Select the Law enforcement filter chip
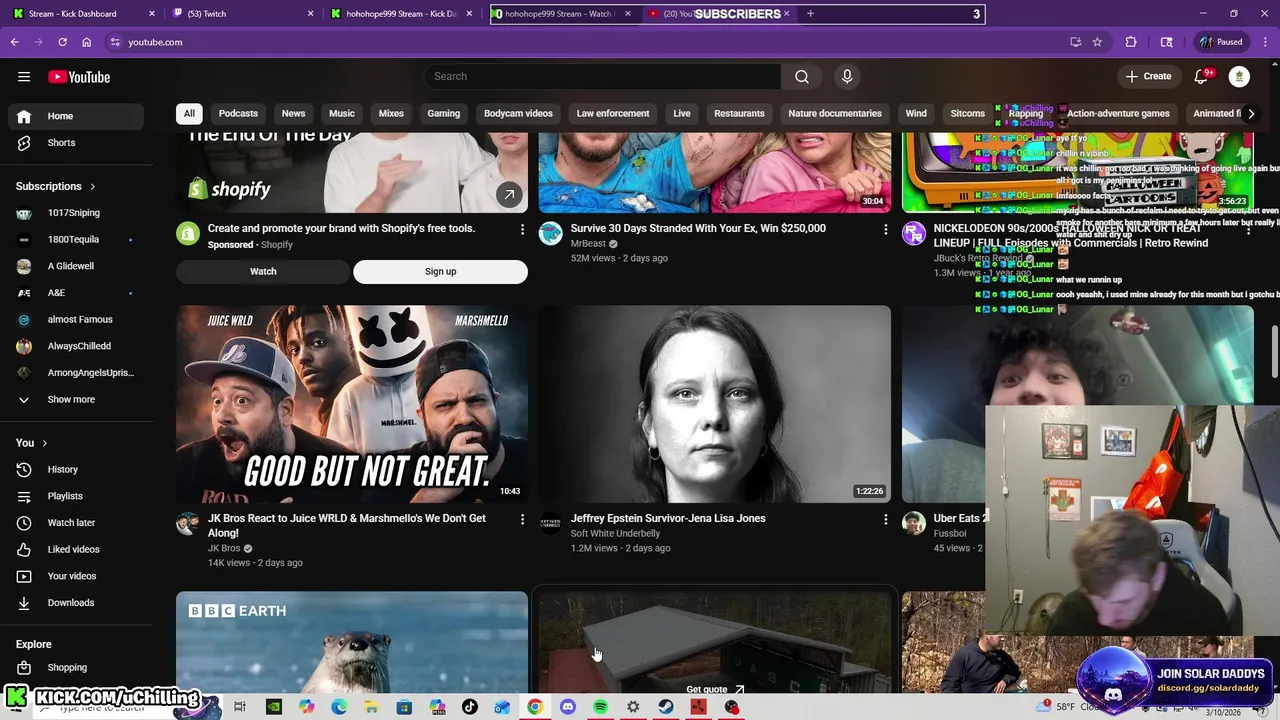Viewport: 1280px width, 720px height. pos(613,114)
